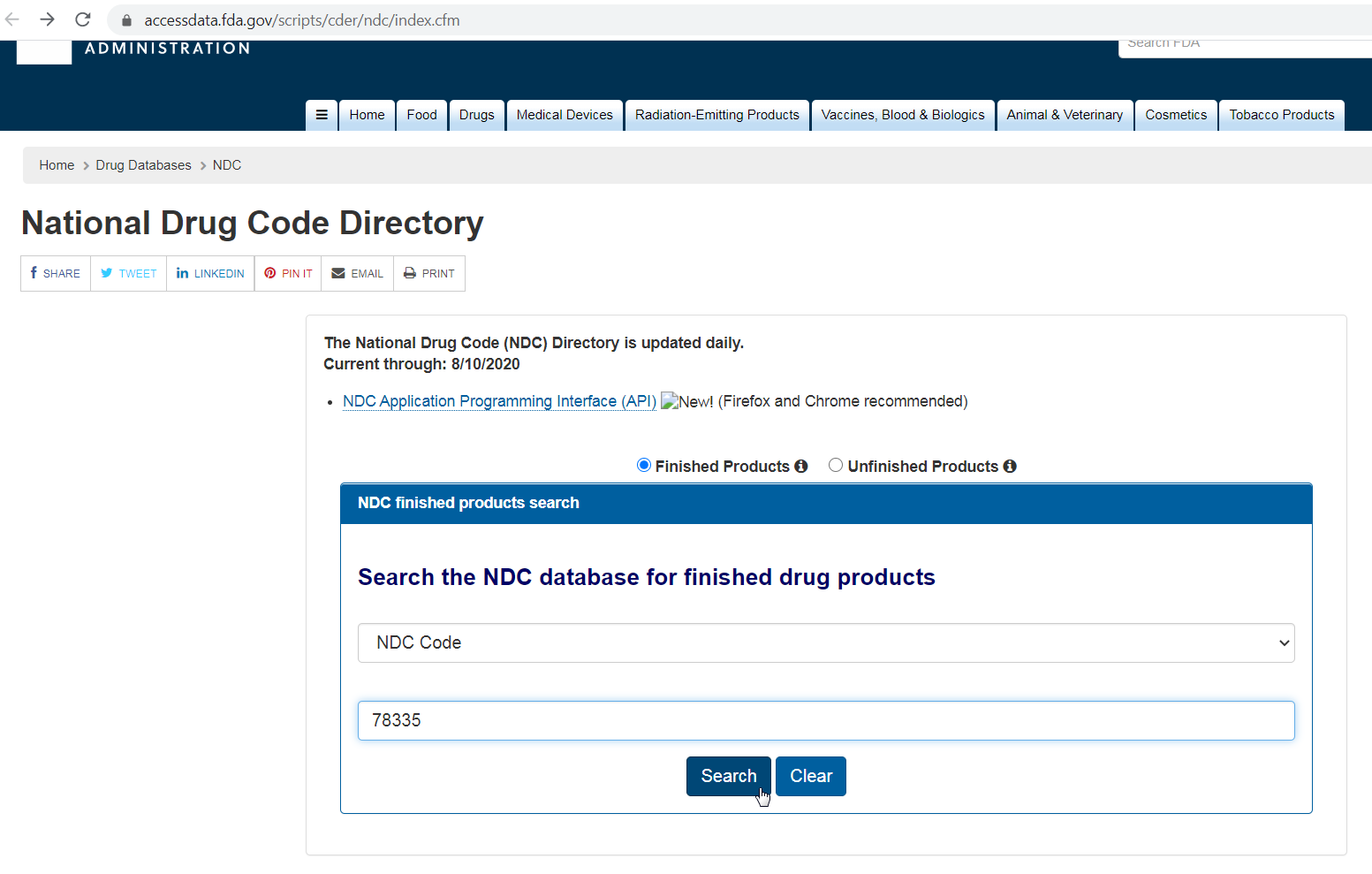
Task: Open the NDC Code search type dropdown
Action: 826,642
